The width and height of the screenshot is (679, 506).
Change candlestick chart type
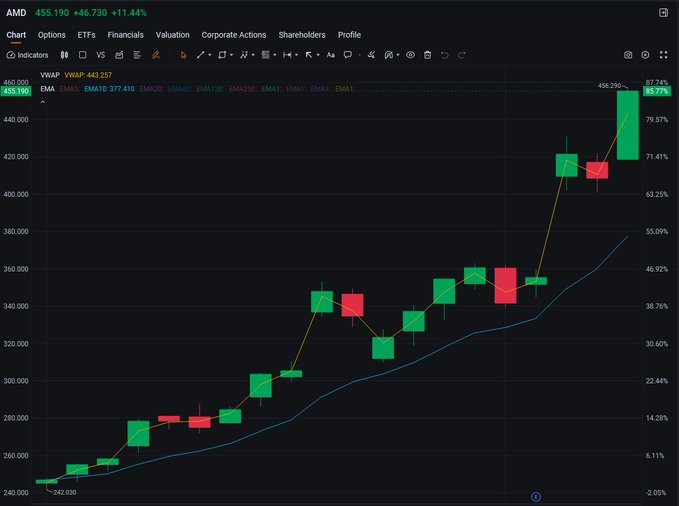(64, 55)
